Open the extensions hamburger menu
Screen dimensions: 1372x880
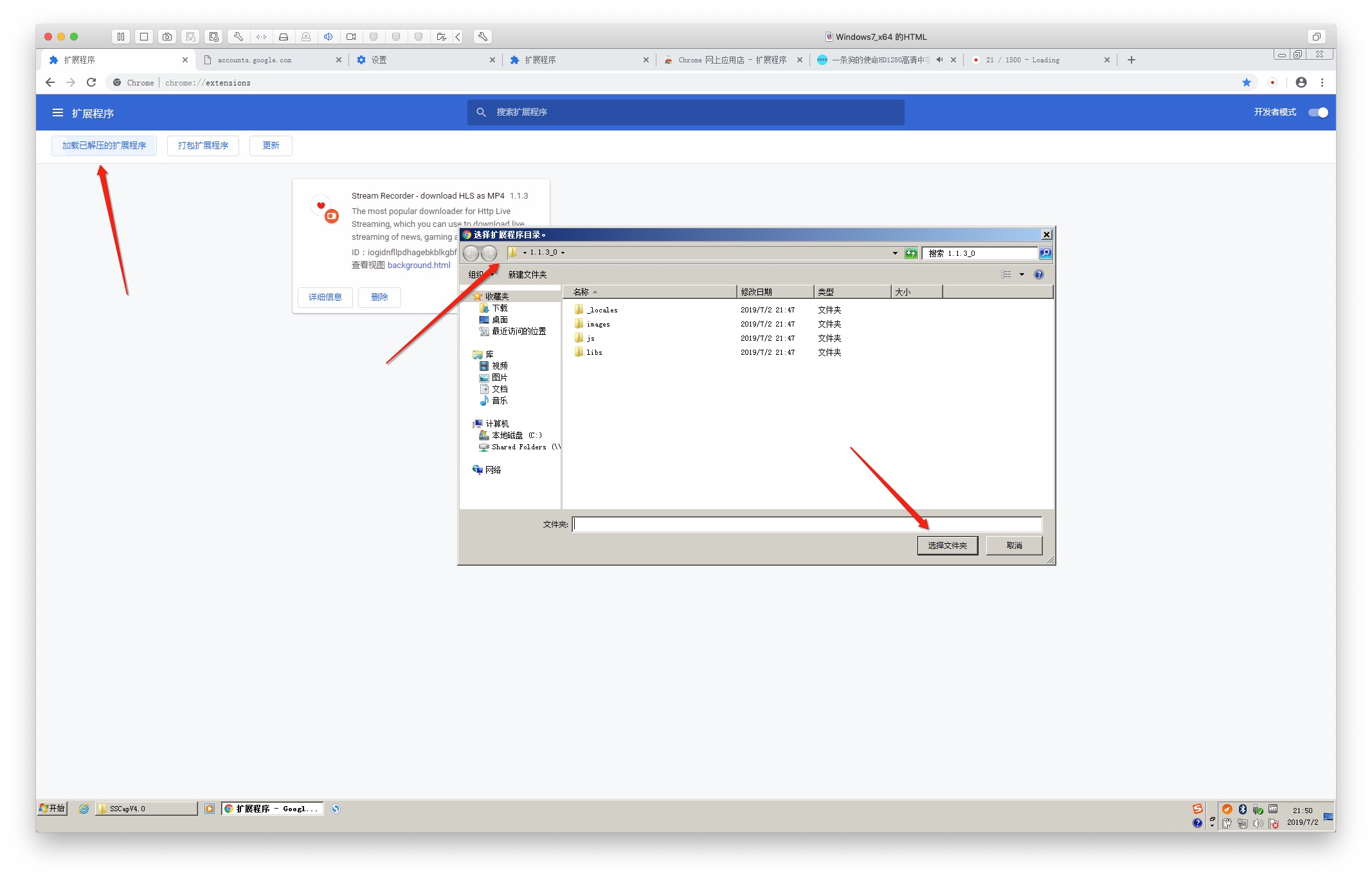pyautogui.click(x=58, y=112)
